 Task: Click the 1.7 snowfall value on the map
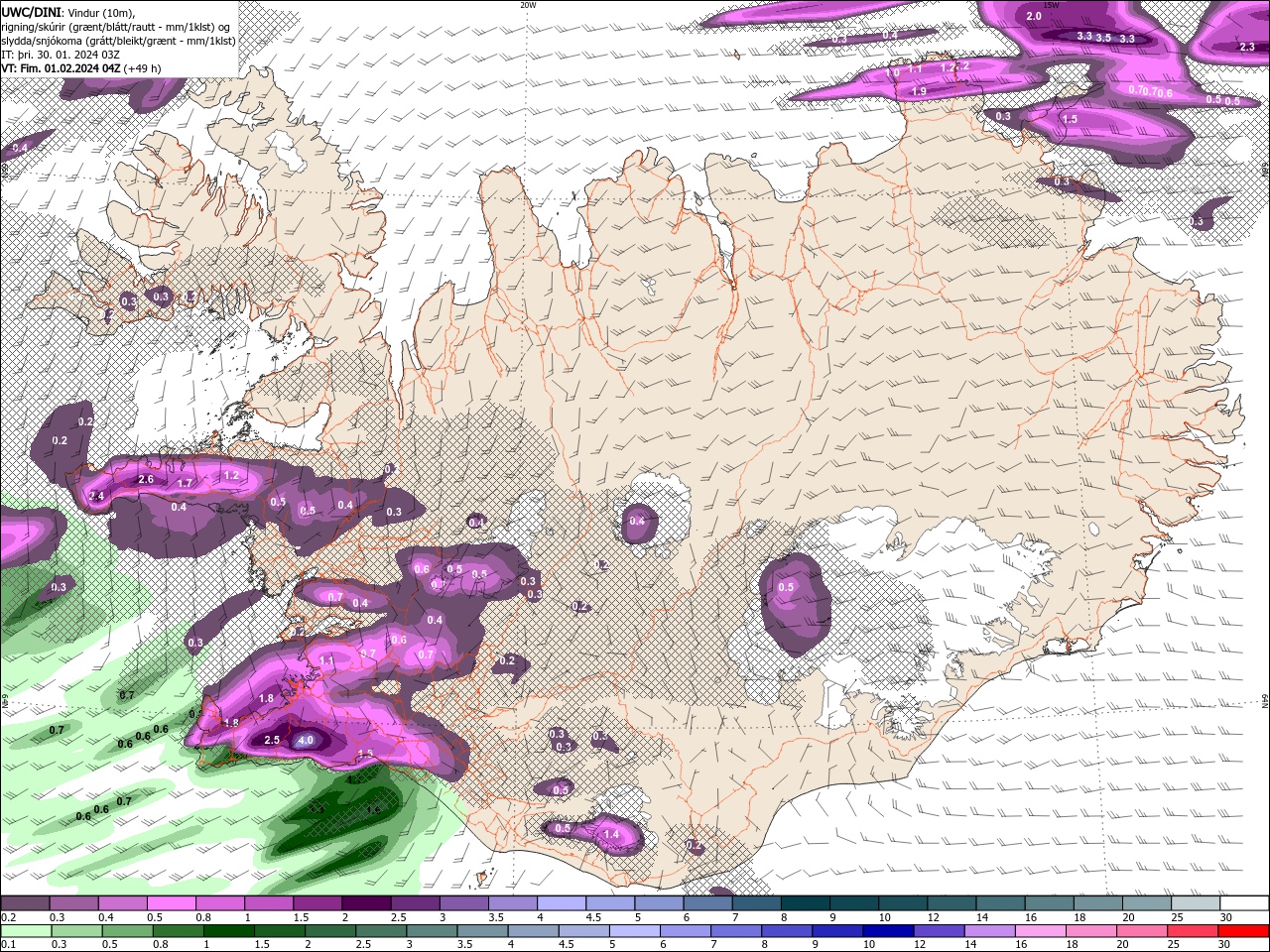click(x=185, y=484)
